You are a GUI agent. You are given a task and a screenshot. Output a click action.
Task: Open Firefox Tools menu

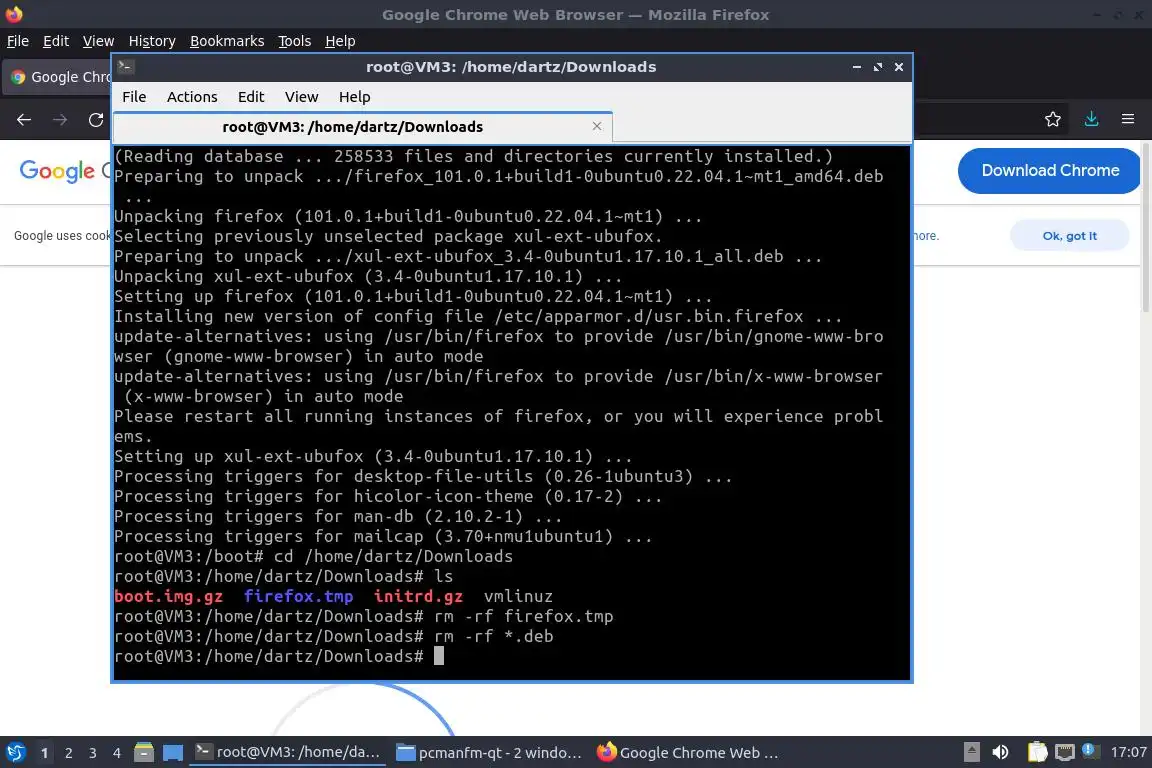coord(295,41)
